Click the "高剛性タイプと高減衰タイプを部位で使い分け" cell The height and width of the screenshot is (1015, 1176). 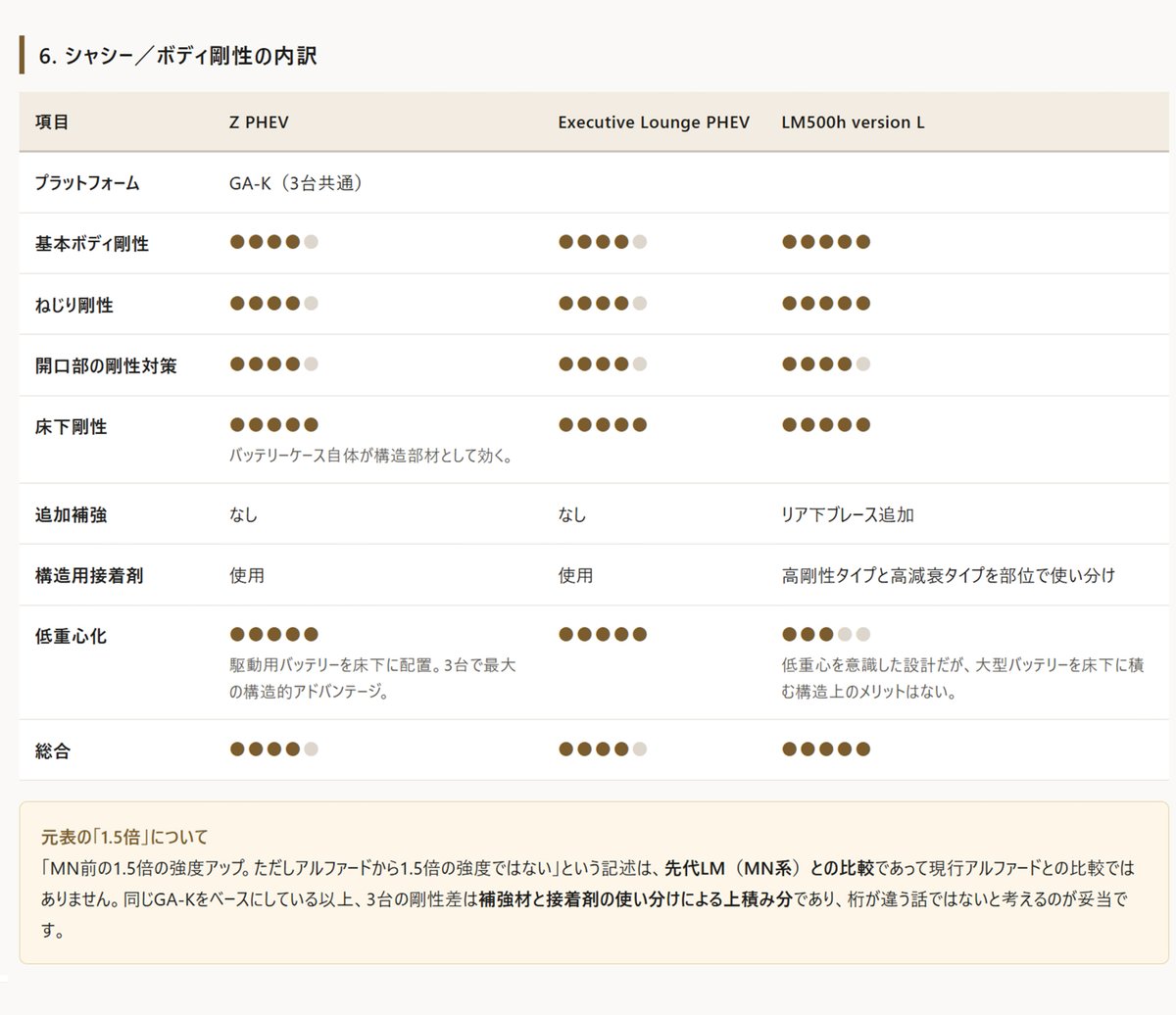[x=949, y=575]
